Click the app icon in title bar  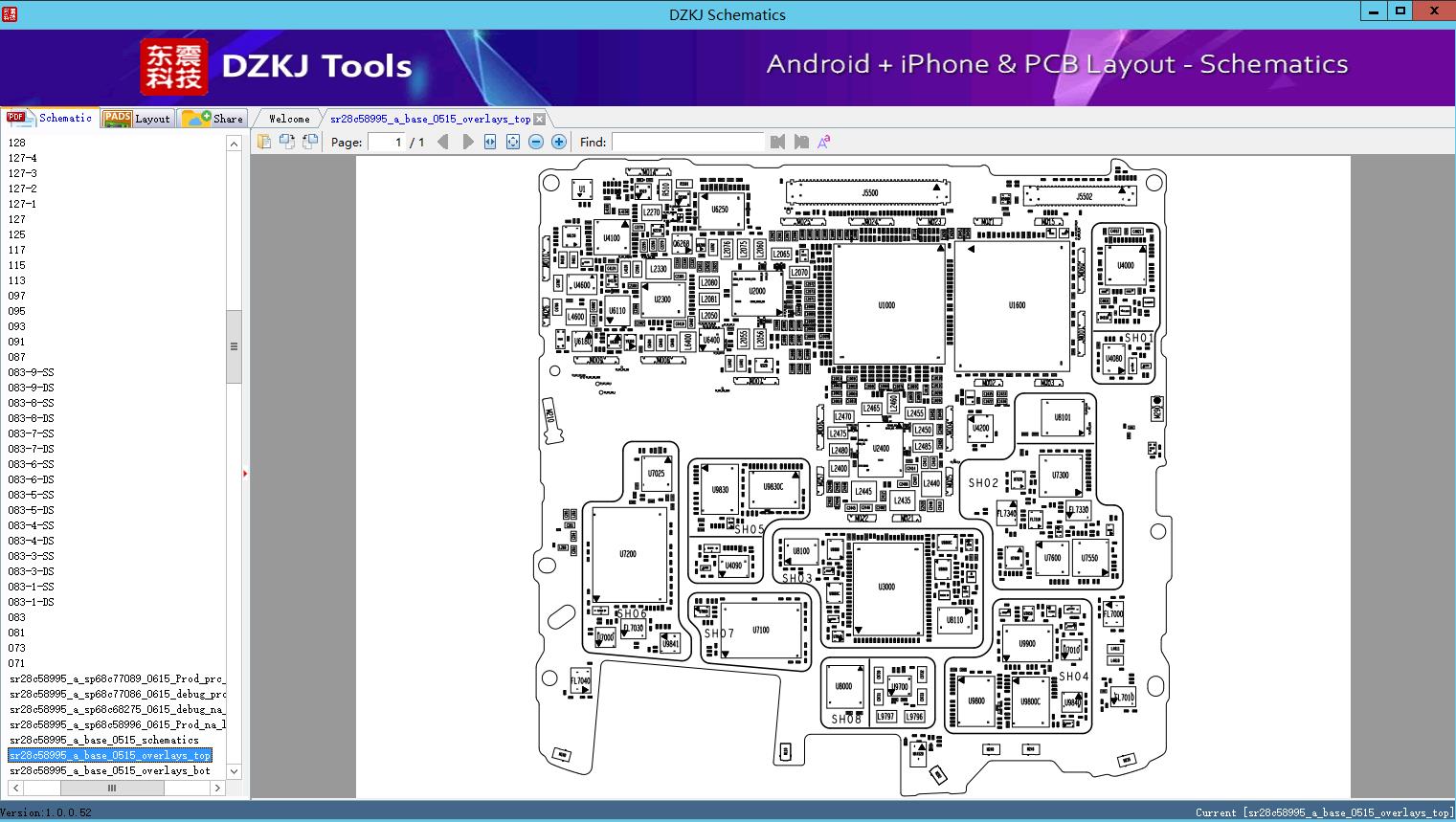click(x=10, y=13)
